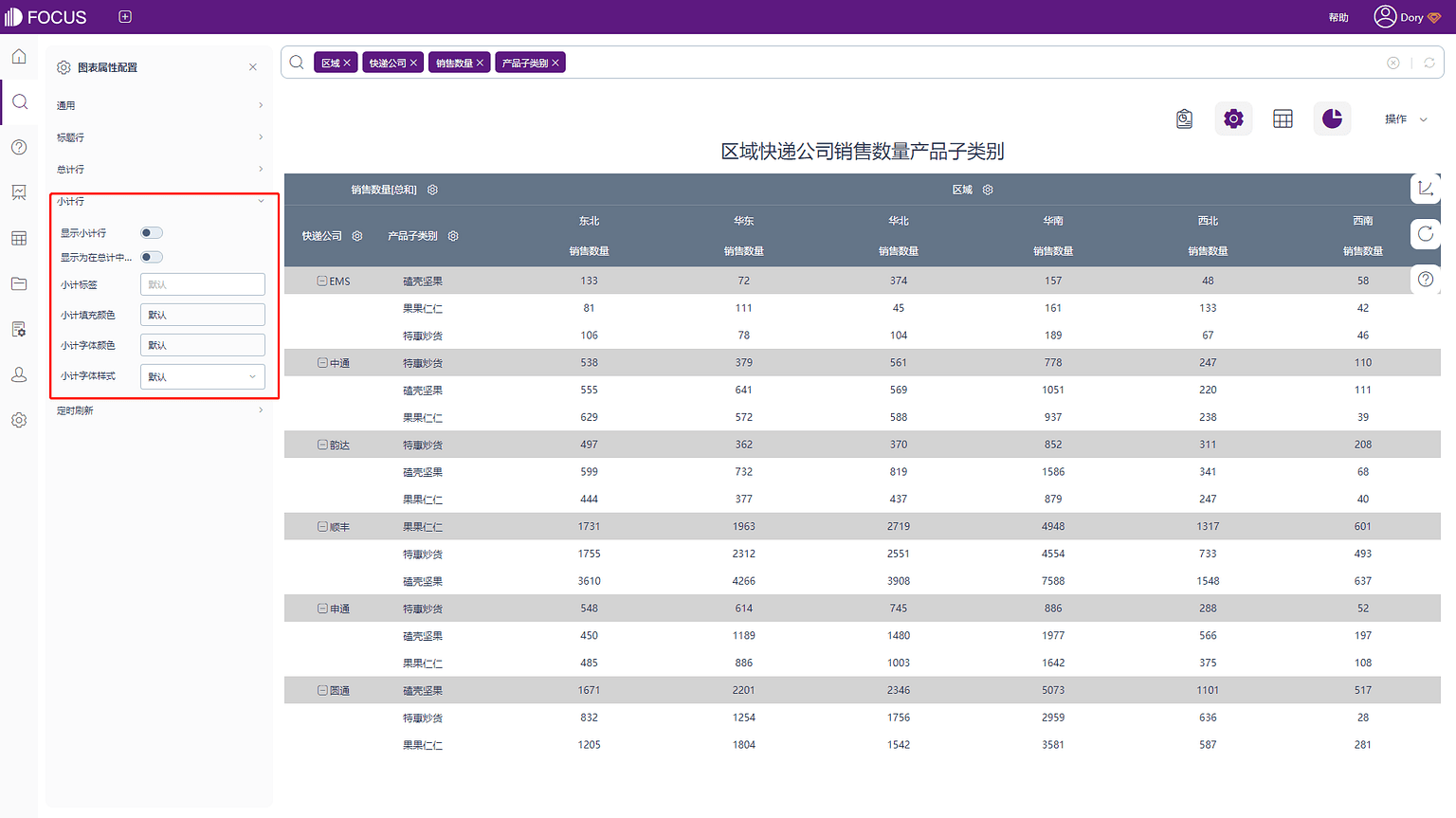The image size is (1456, 818).
Task: Open the search page in sidebar
Action: (19, 101)
